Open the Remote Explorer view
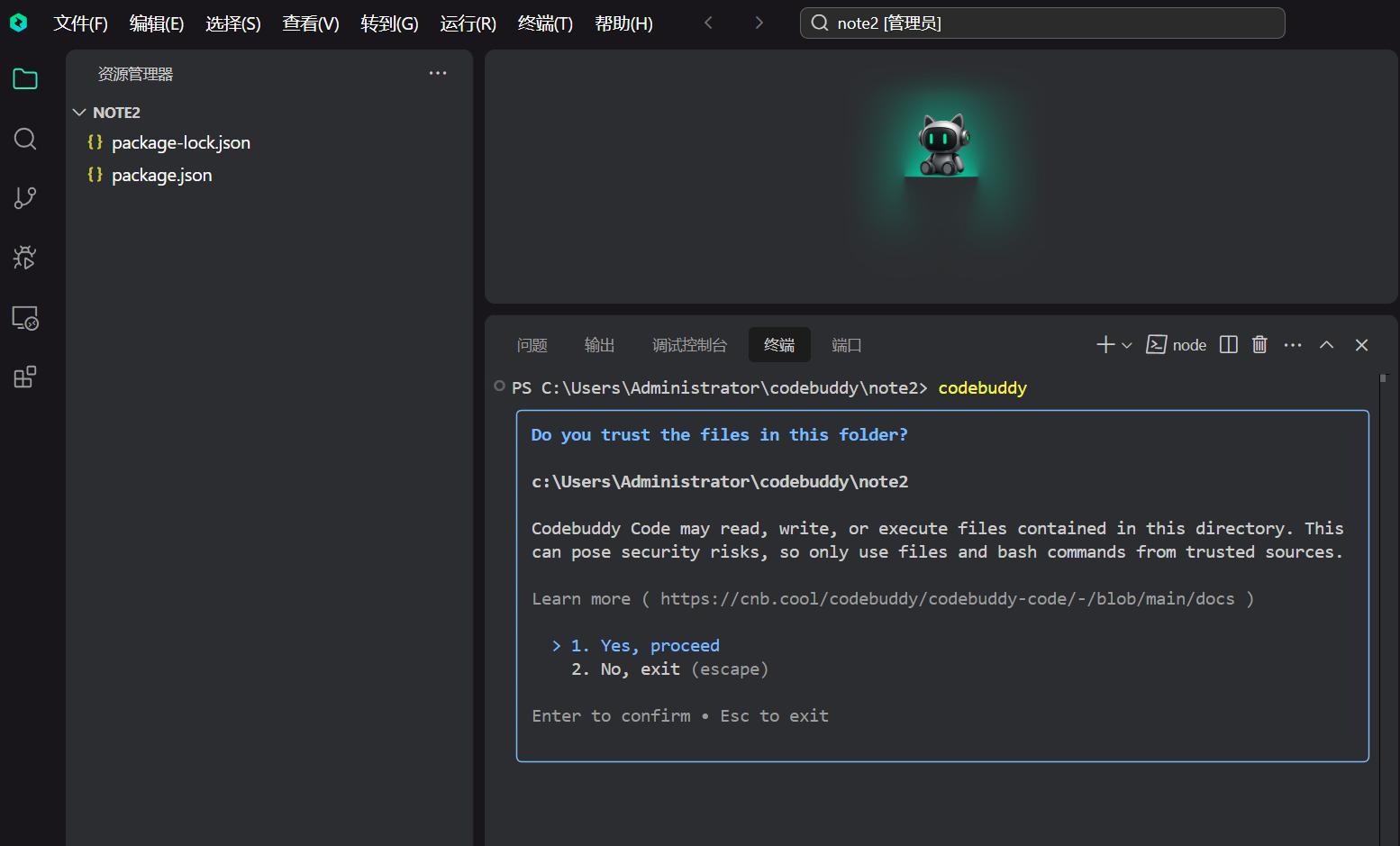Screen dimensions: 1400x846 tap(25, 318)
